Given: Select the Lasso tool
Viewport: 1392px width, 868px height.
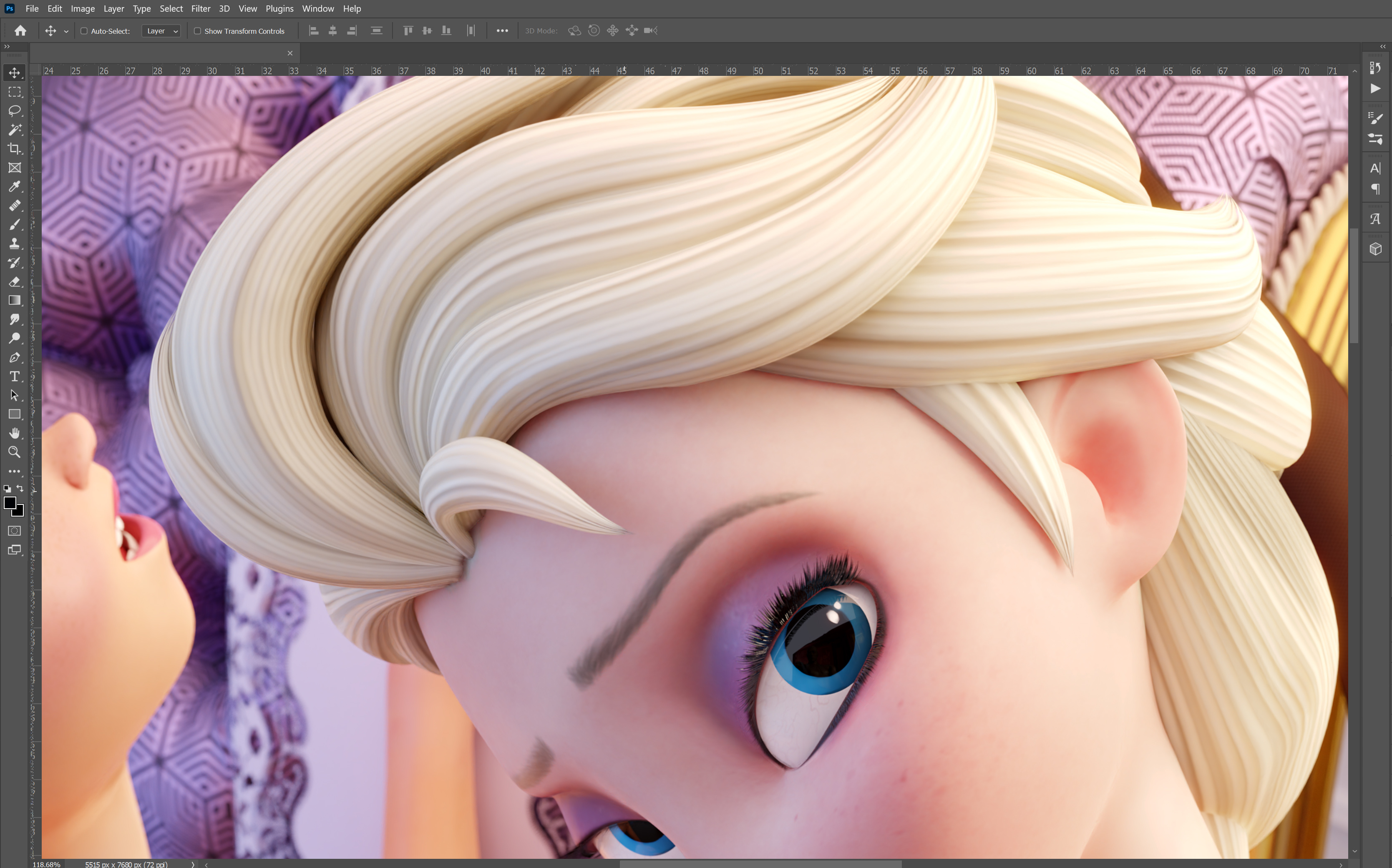Looking at the screenshot, I should coord(14,111).
